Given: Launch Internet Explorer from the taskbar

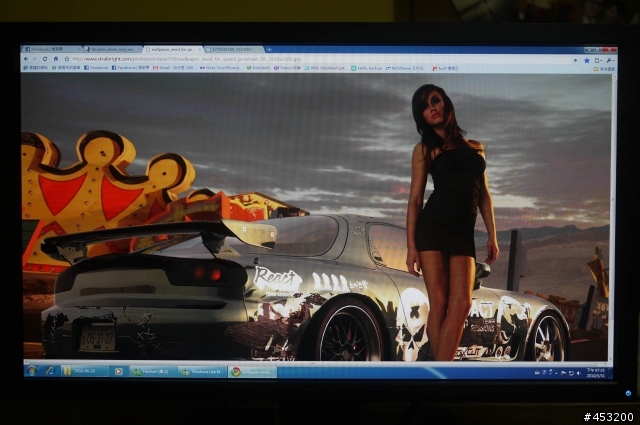Looking at the screenshot, I should tap(51, 371).
